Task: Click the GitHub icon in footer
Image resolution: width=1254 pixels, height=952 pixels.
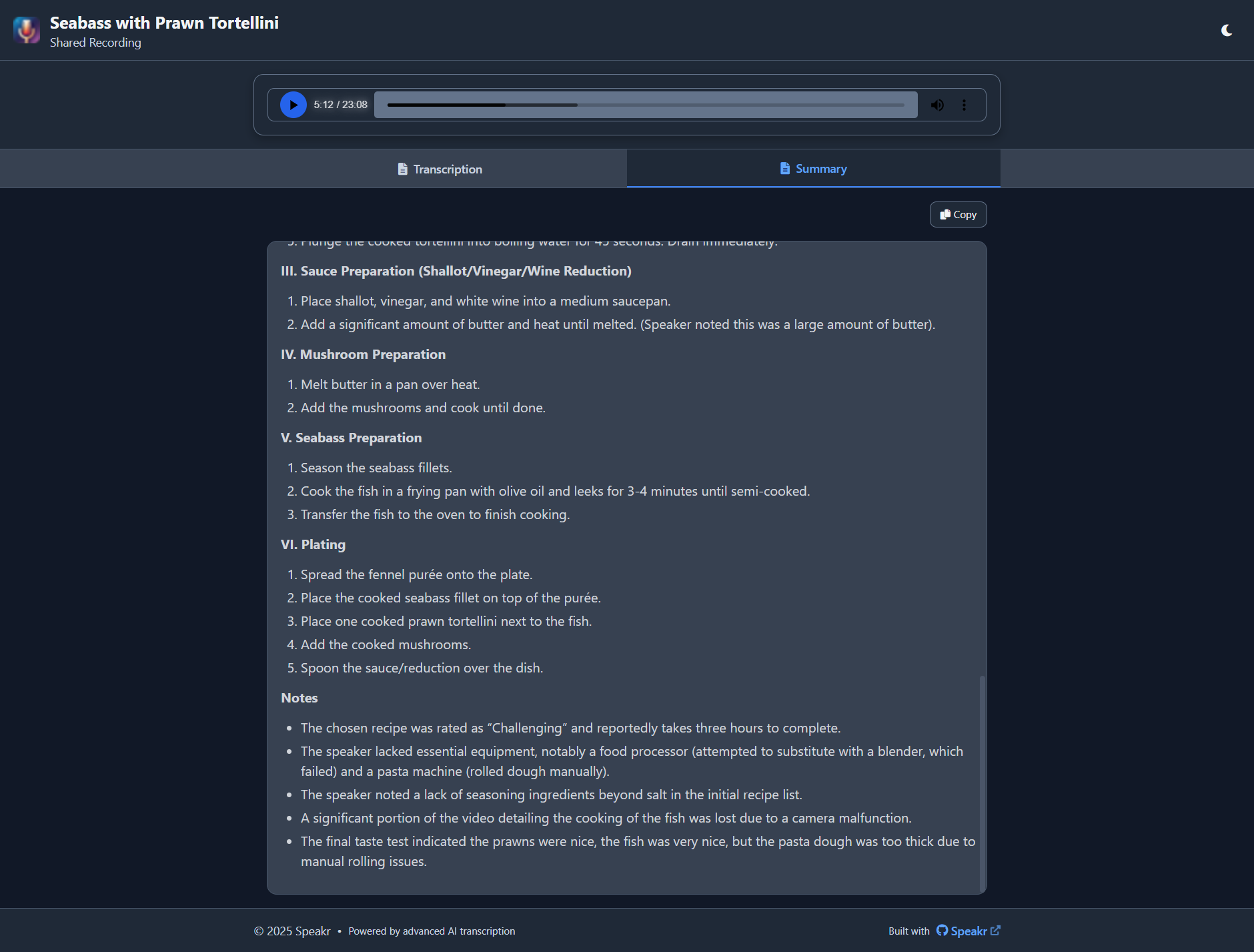Action: 942,931
